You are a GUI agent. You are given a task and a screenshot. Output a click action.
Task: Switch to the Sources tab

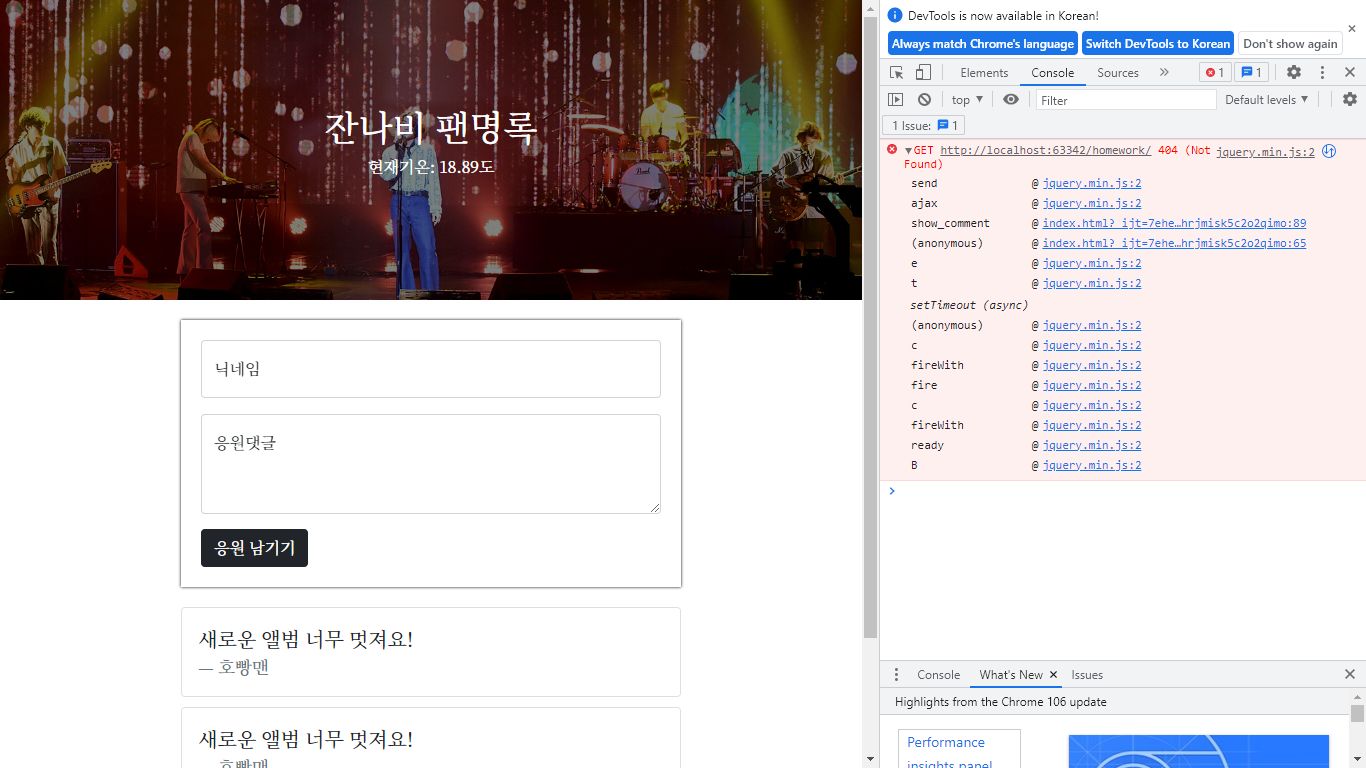(1118, 72)
